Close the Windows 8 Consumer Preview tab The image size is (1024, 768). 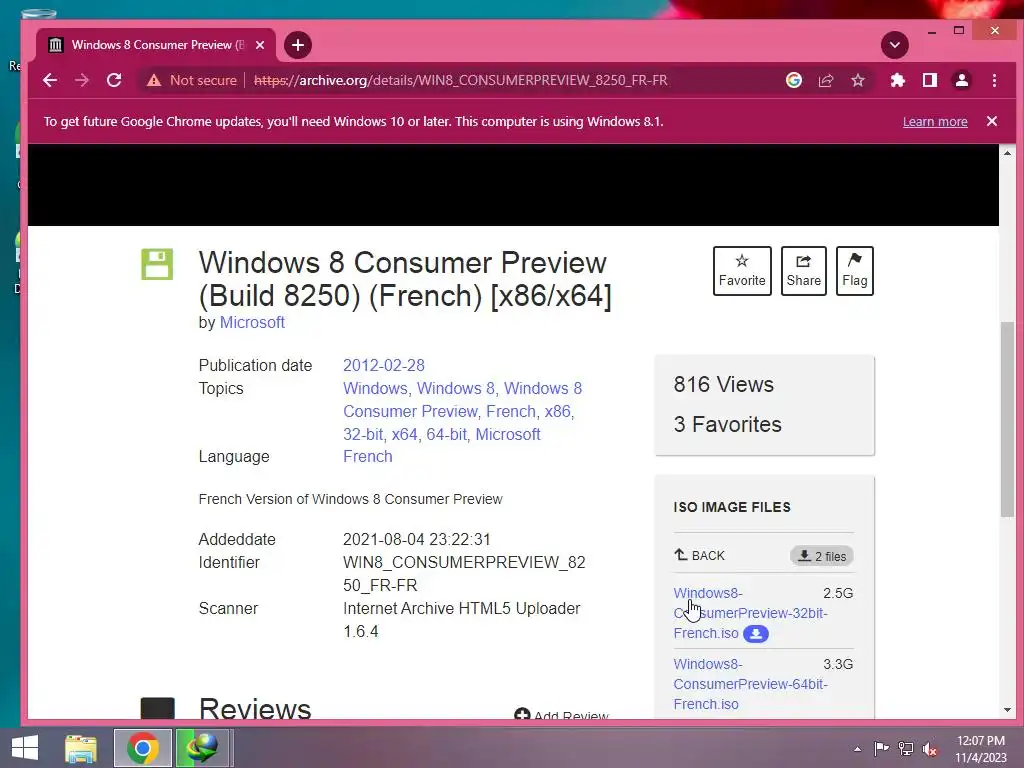[260, 45]
